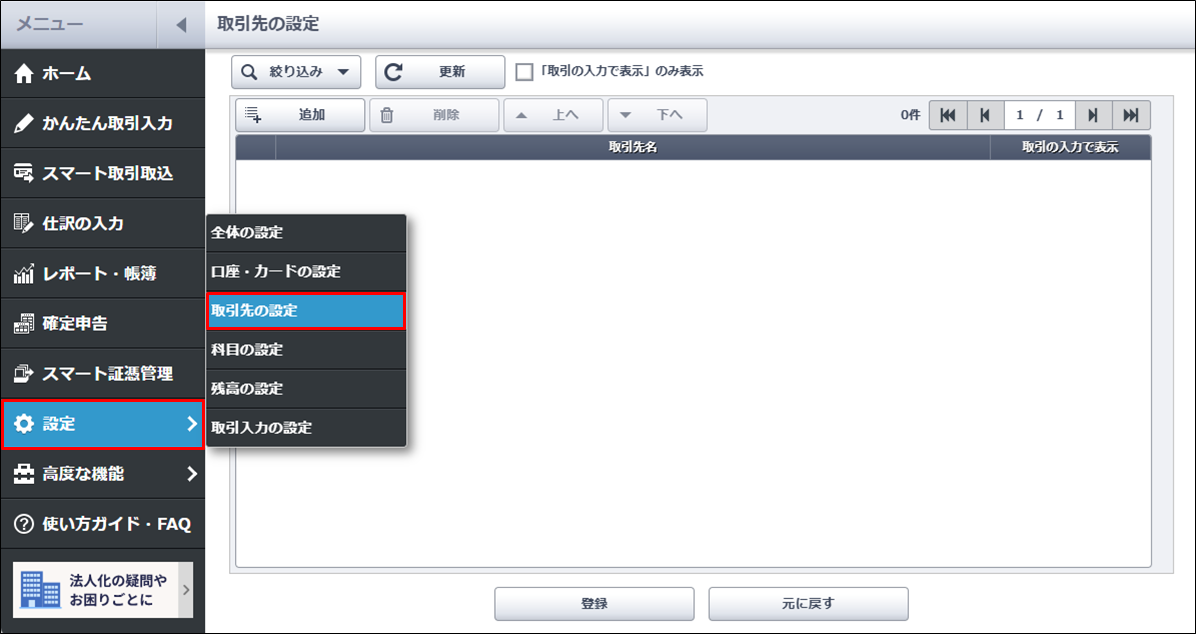The height and width of the screenshot is (634, 1196).
Task: Open the ホーム page from the sidebar
Action: coord(102,74)
